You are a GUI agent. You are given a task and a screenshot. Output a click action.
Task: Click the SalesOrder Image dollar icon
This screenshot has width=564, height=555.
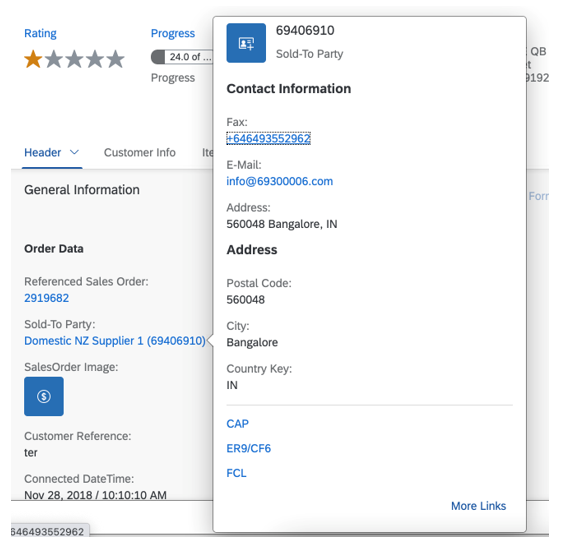(44, 396)
